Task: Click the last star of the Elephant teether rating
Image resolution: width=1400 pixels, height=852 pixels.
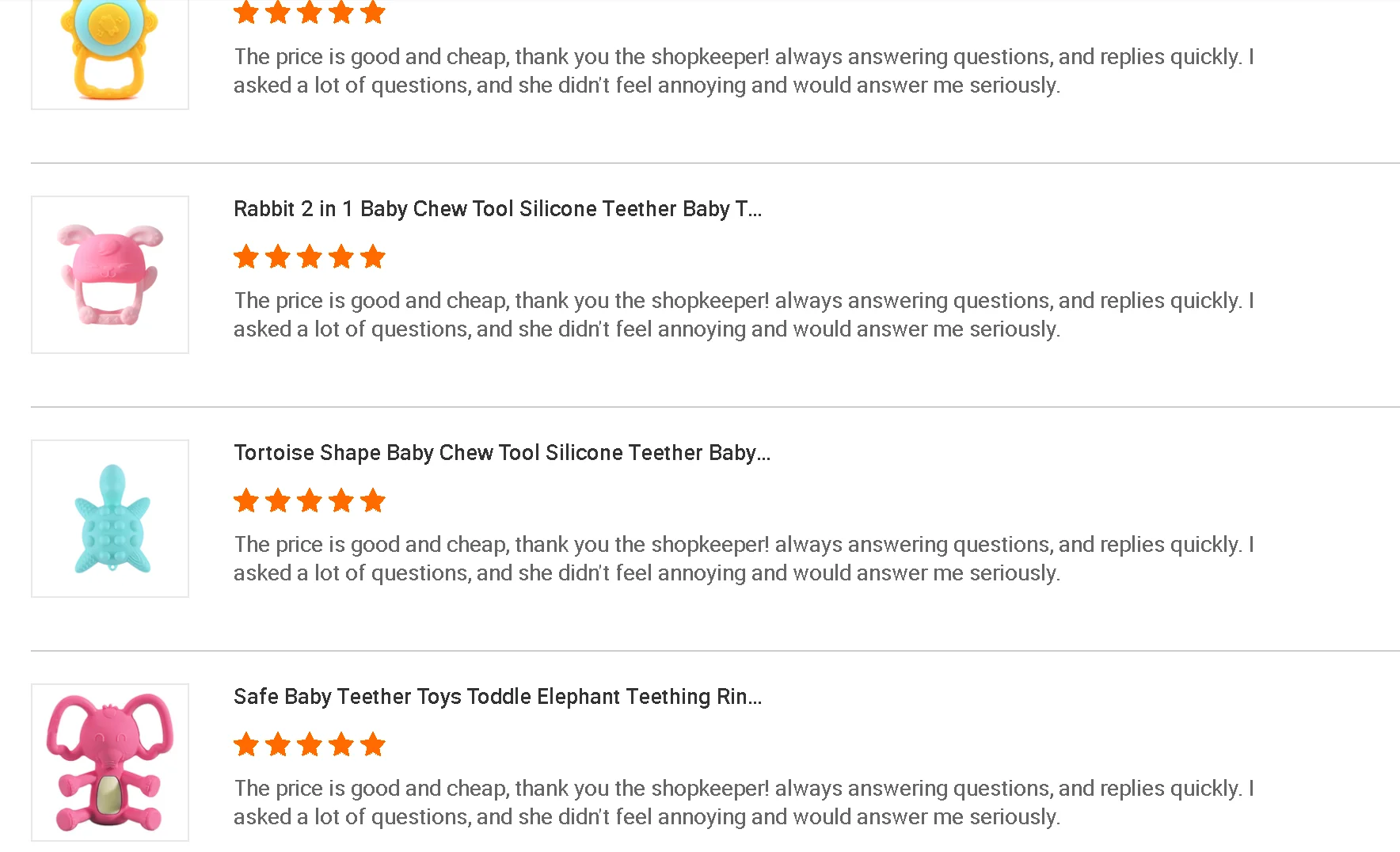Action: 372,745
